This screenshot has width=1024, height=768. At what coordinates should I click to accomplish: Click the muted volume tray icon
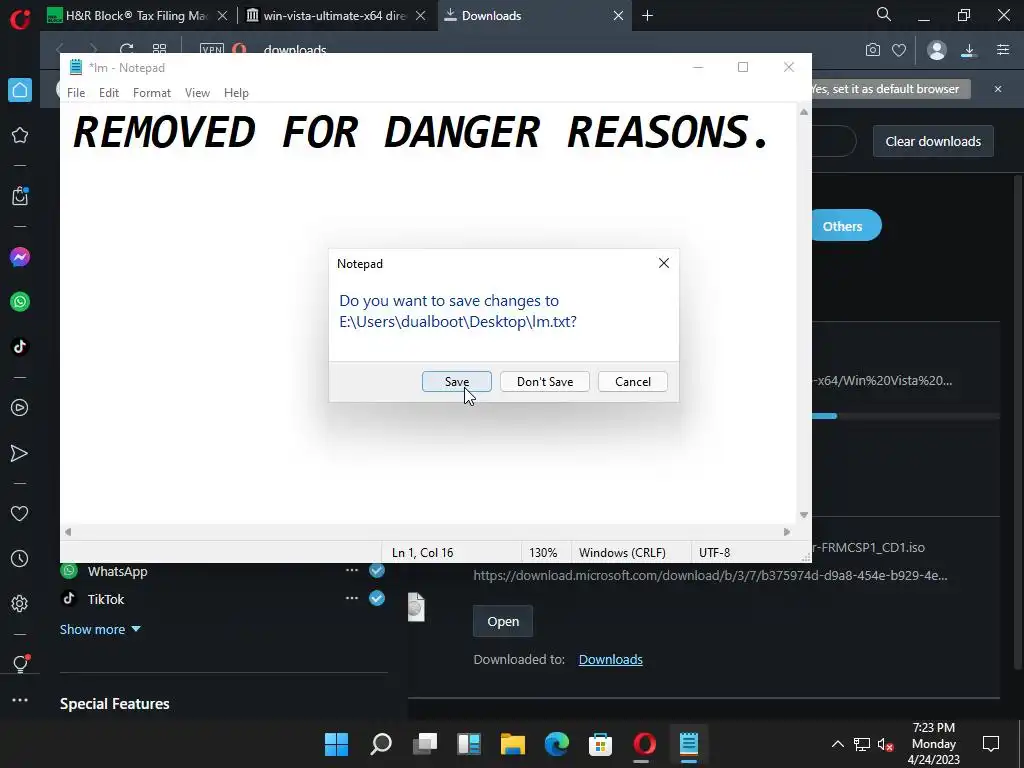tap(886, 744)
